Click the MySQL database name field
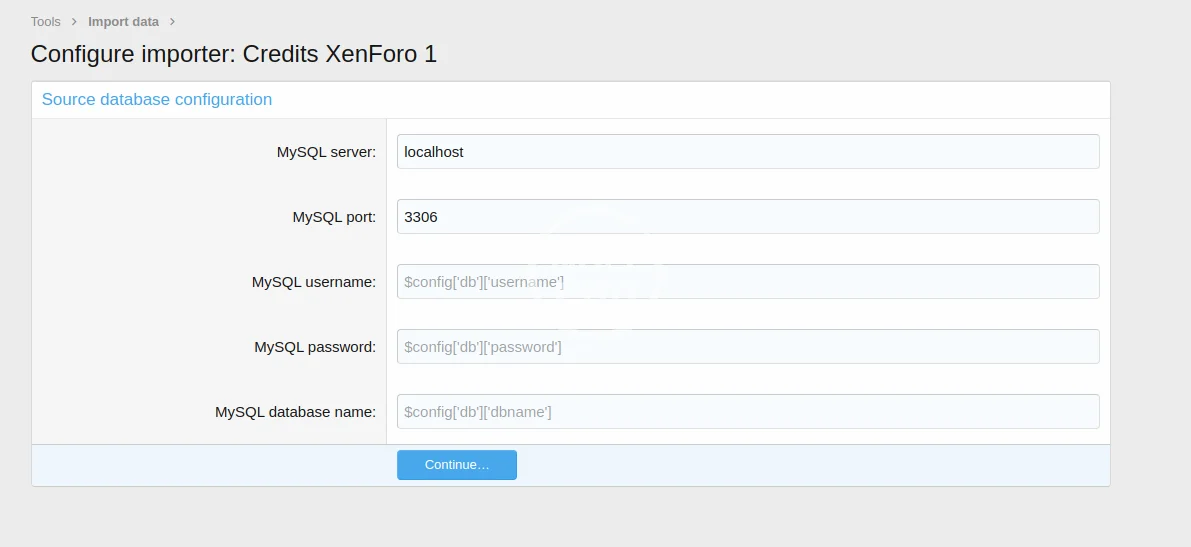 [x=747, y=412]
